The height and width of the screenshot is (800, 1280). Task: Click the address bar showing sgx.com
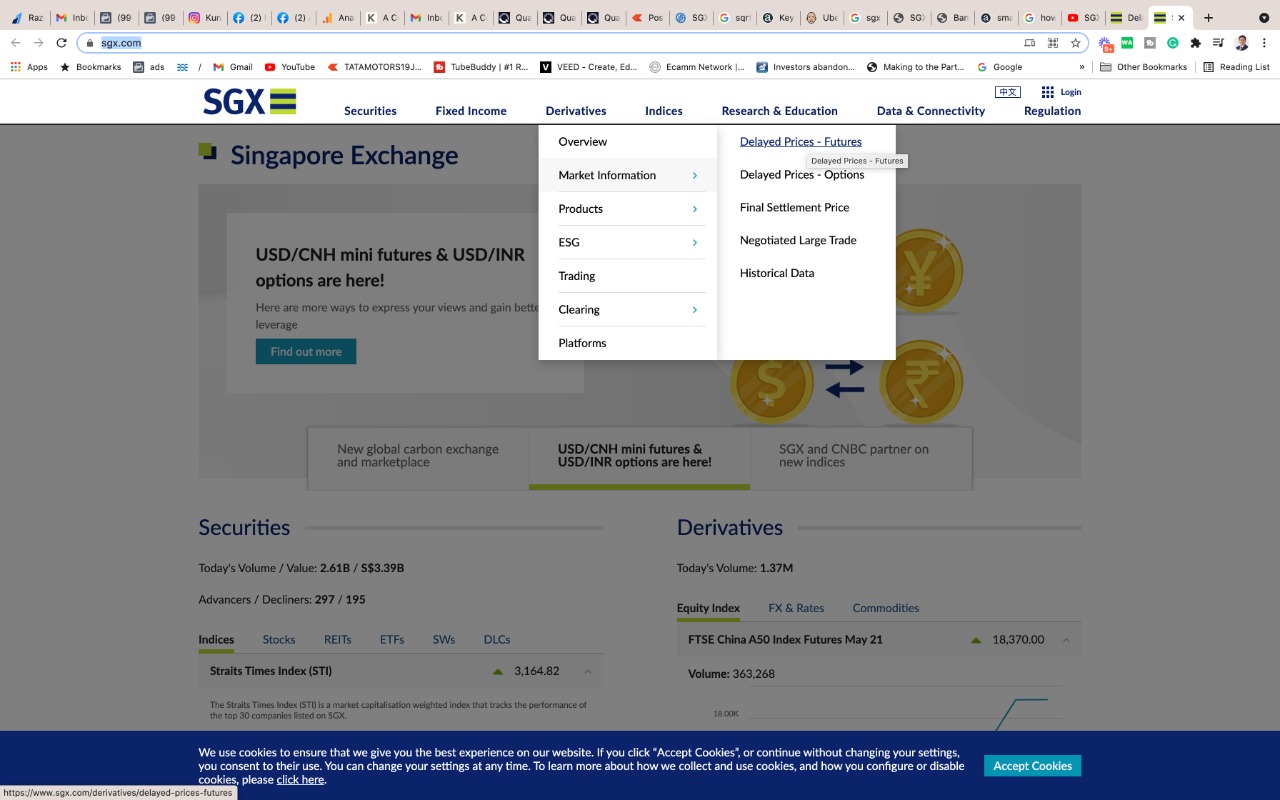[x=550, y=43]
